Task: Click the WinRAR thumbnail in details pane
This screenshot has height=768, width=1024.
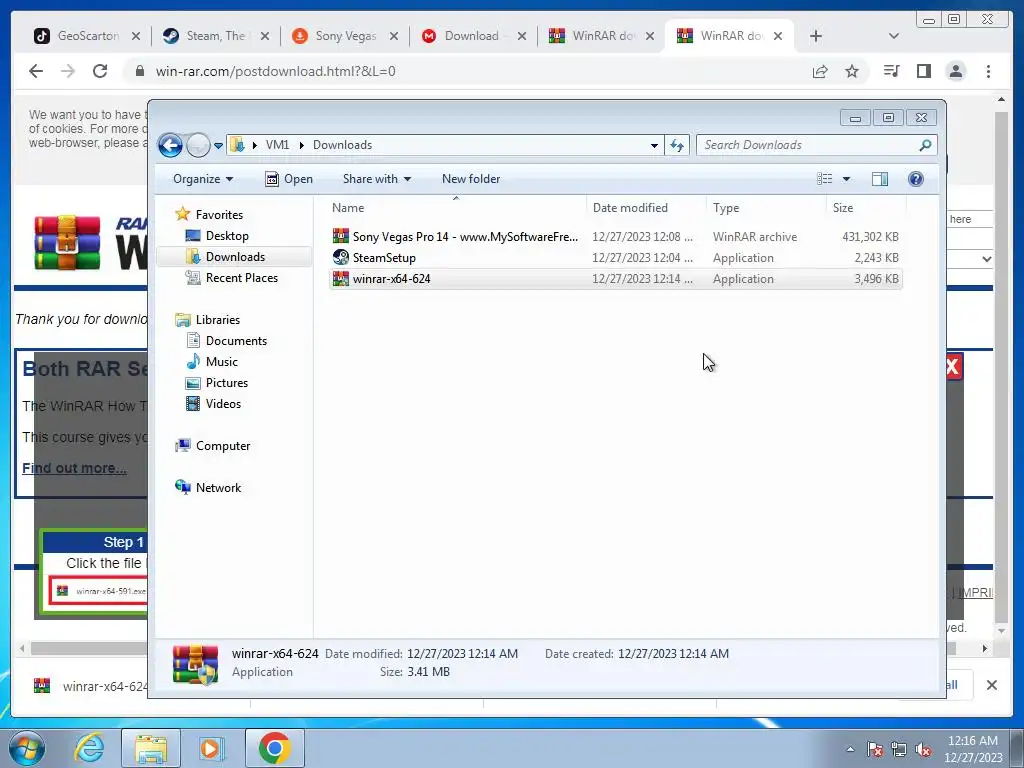Action: pyautogui.click(x=195, y=664)
